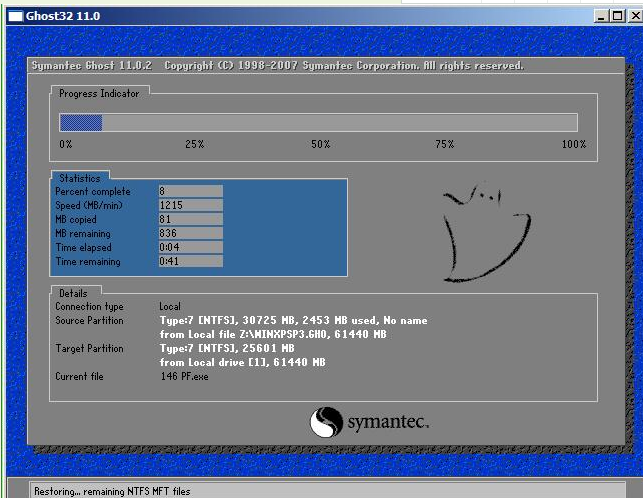643x498 pixels.
Task: Click the Ghost32 window title bar icon
Action: point(16,16)
